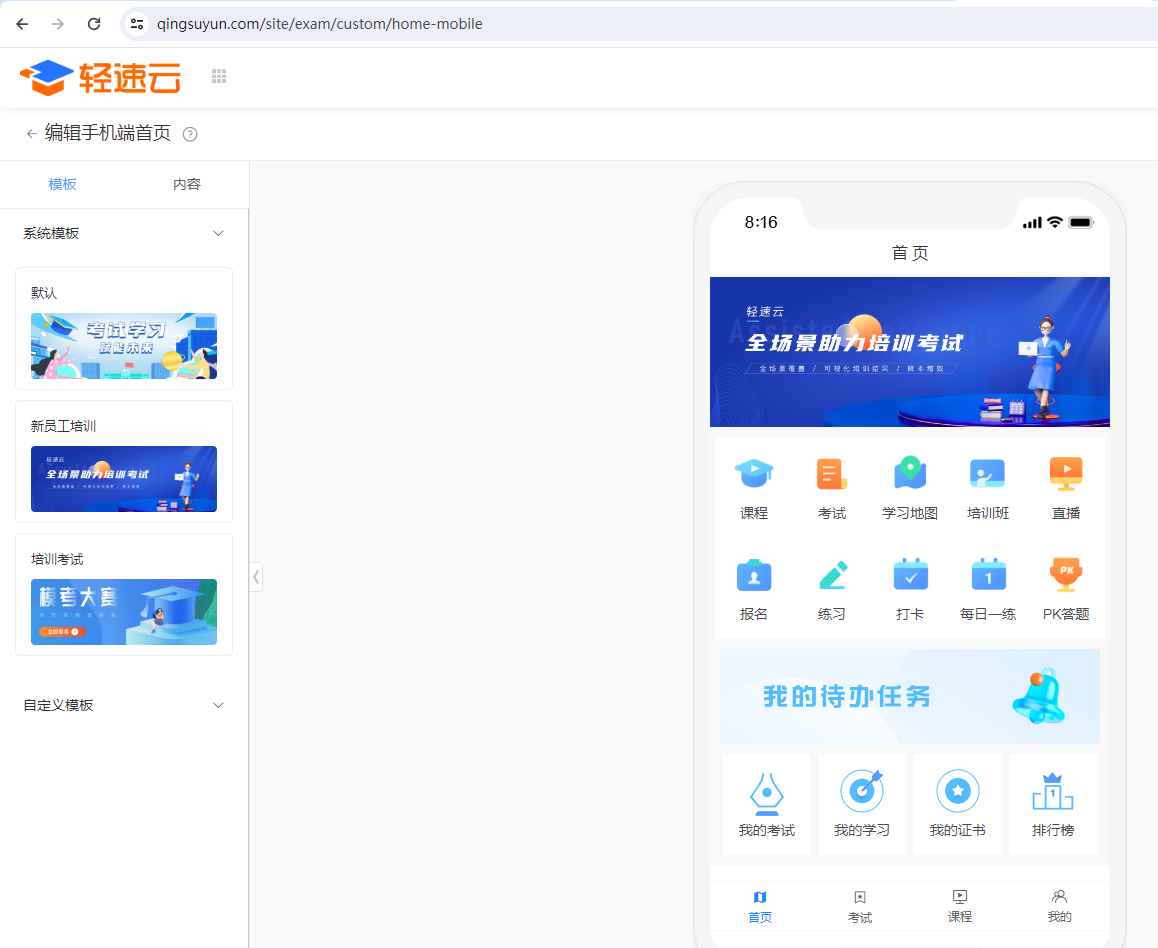This screenshot has width=1158, height=948.
Task: Expand the 自定义模板 section
Action: (219, 705)
